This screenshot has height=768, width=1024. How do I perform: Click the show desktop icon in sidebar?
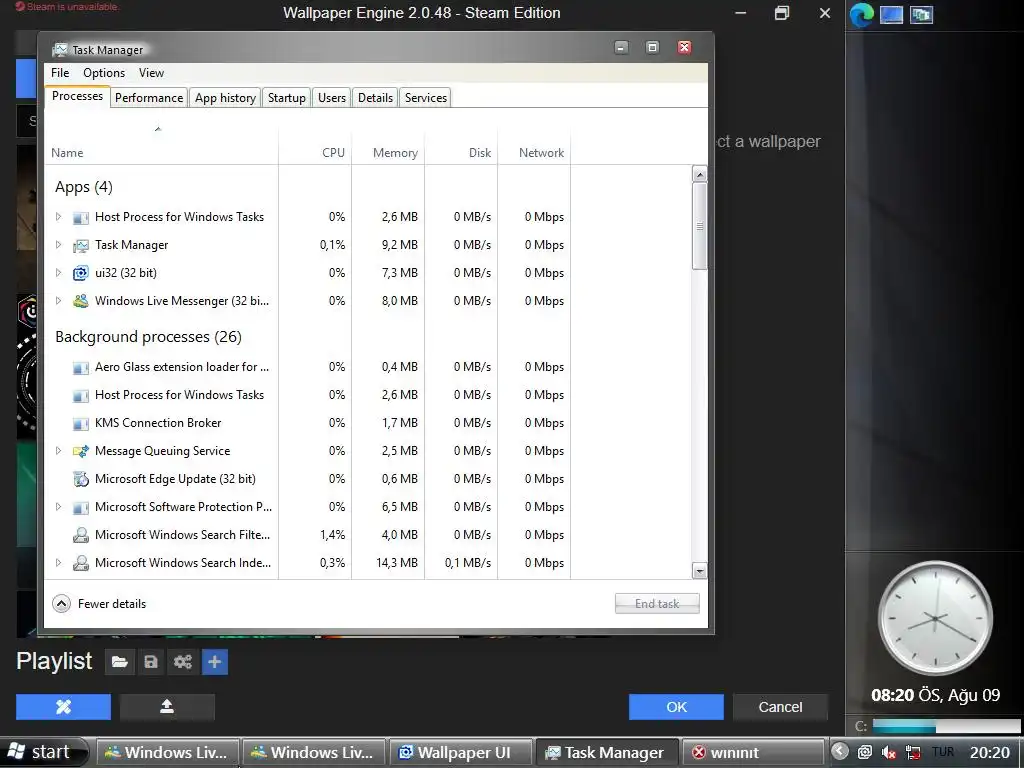click(891, 14)
